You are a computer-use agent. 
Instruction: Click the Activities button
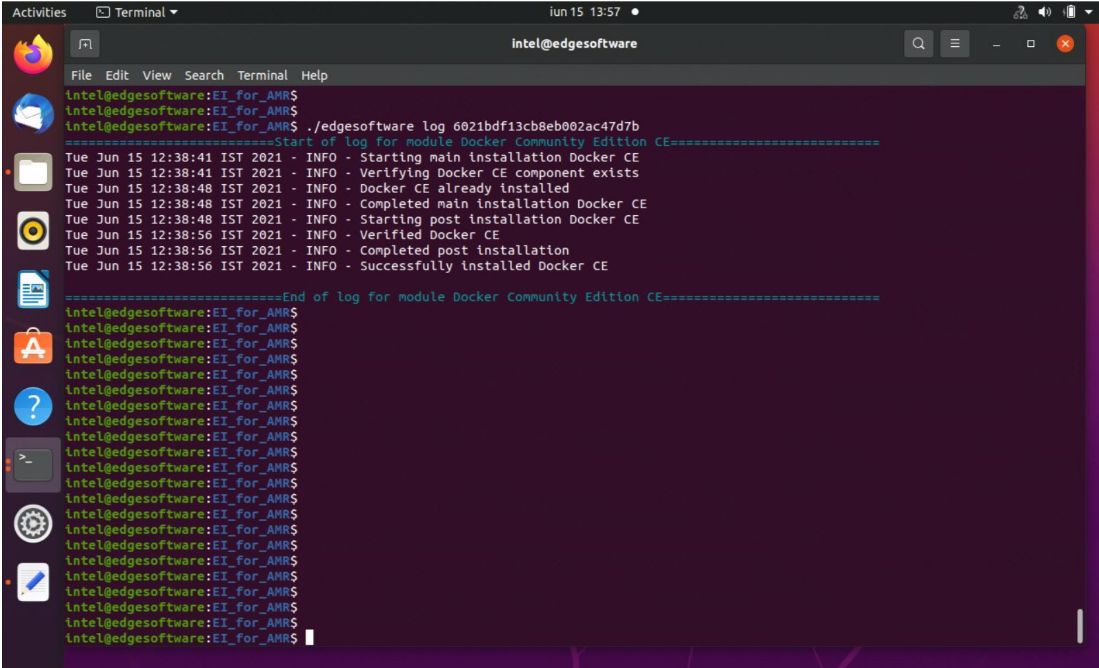point(39,12)
